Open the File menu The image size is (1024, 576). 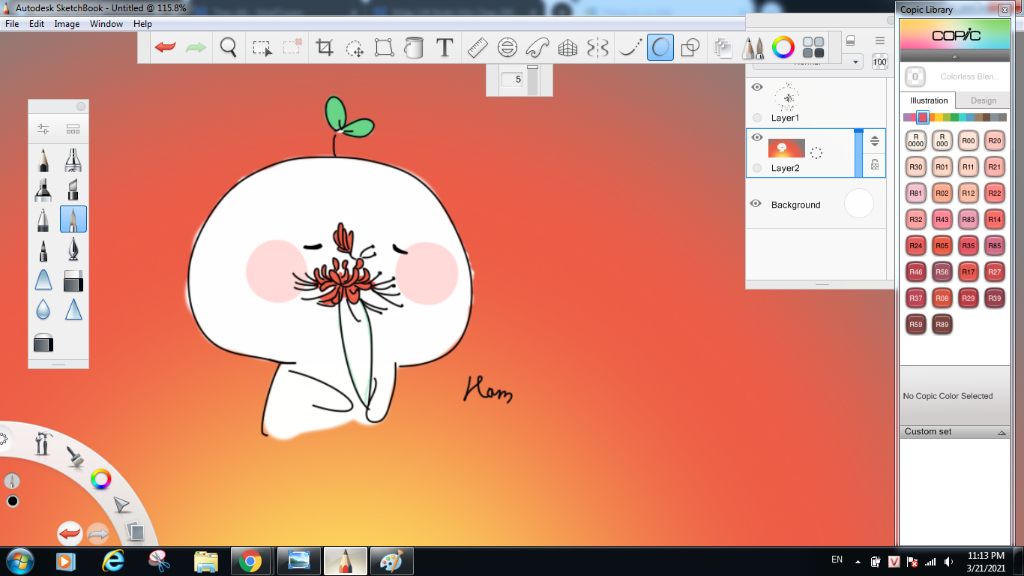[12, 24]
